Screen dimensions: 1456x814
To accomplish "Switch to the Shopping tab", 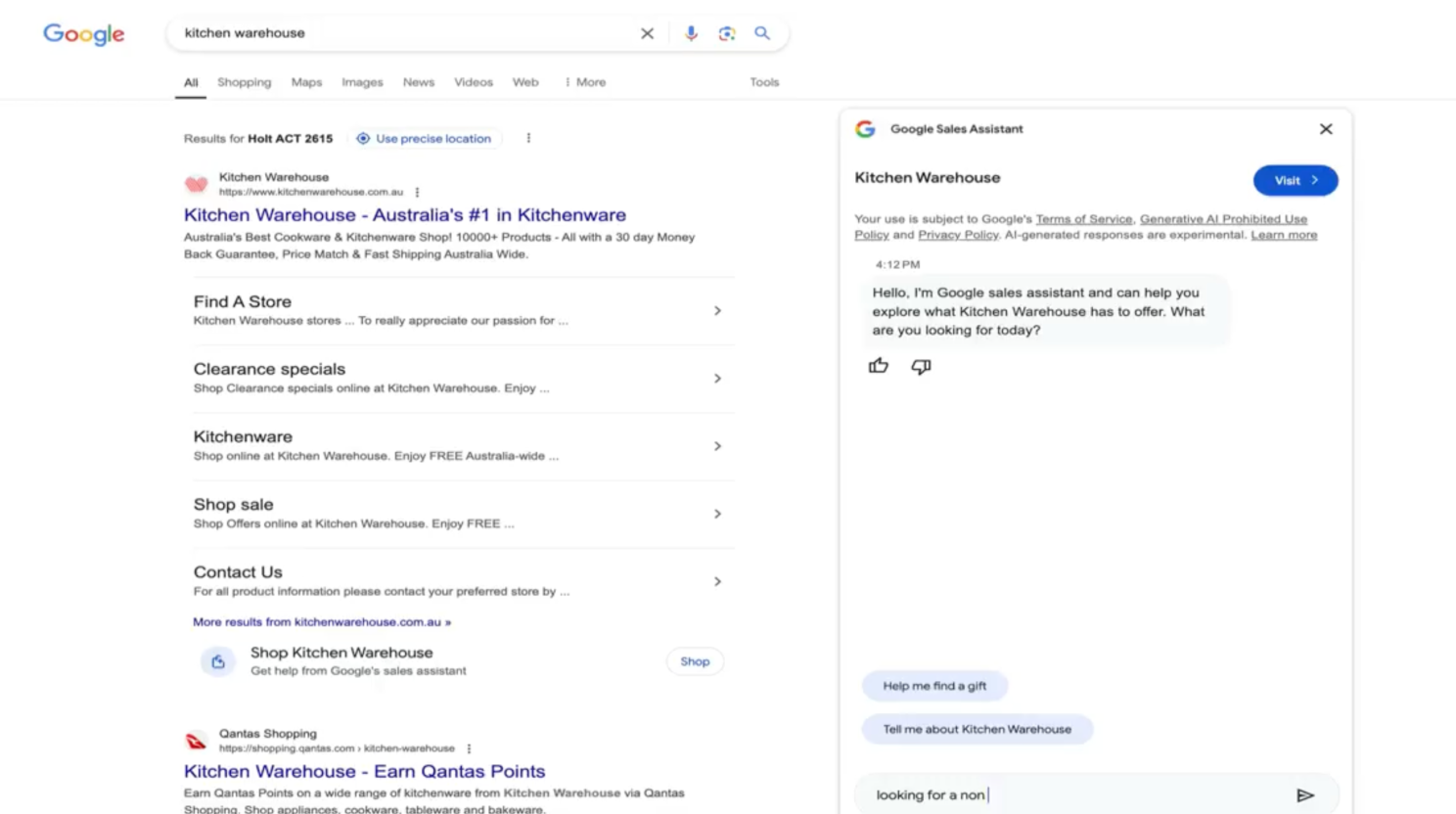I will click(244, 82).
